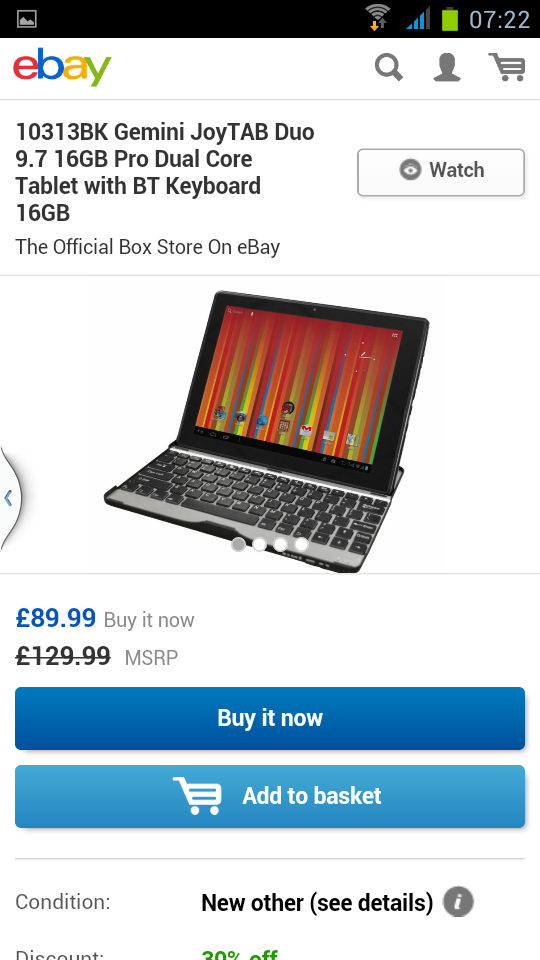This screenshot has width=540, height=960.
Task: Click the Buy it now button
Action: (x=270, y=718)
